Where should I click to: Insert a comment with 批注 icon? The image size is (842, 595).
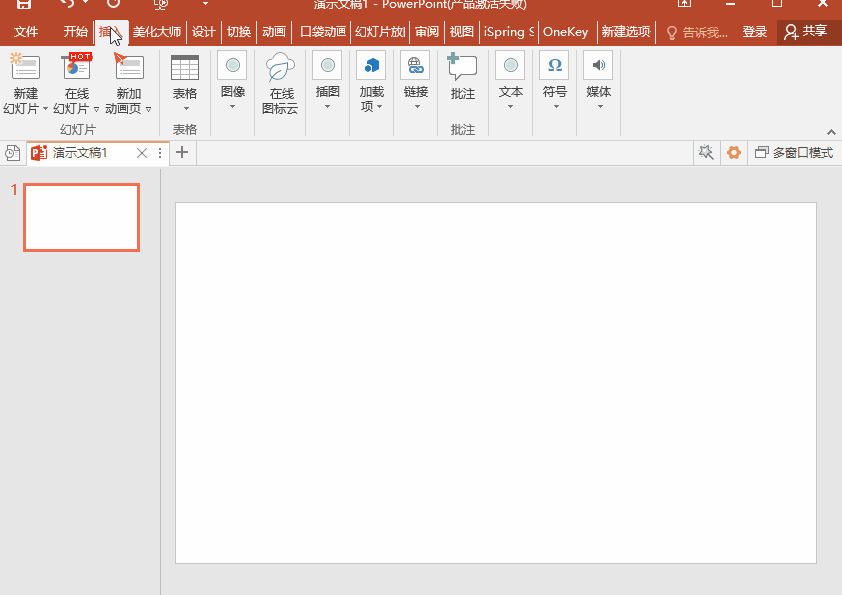(x=462, y=69)
